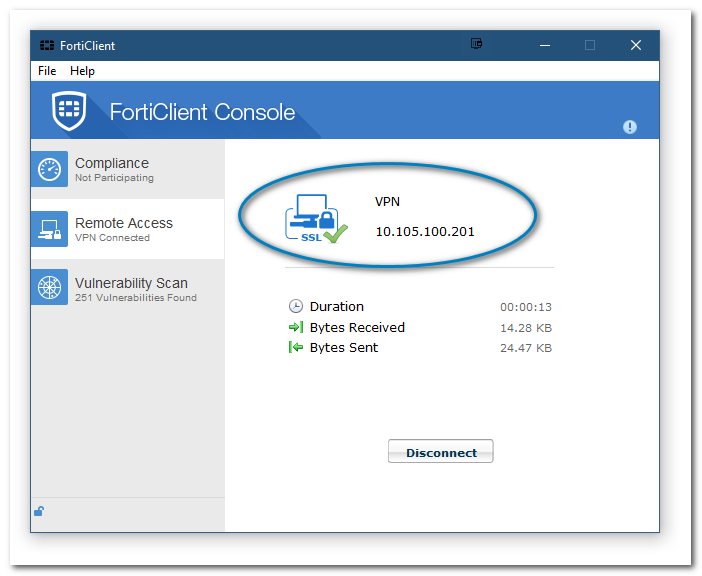Click the 'VPN Connected' status text
The image size is (702, 576).
click(x=112, y=238)
